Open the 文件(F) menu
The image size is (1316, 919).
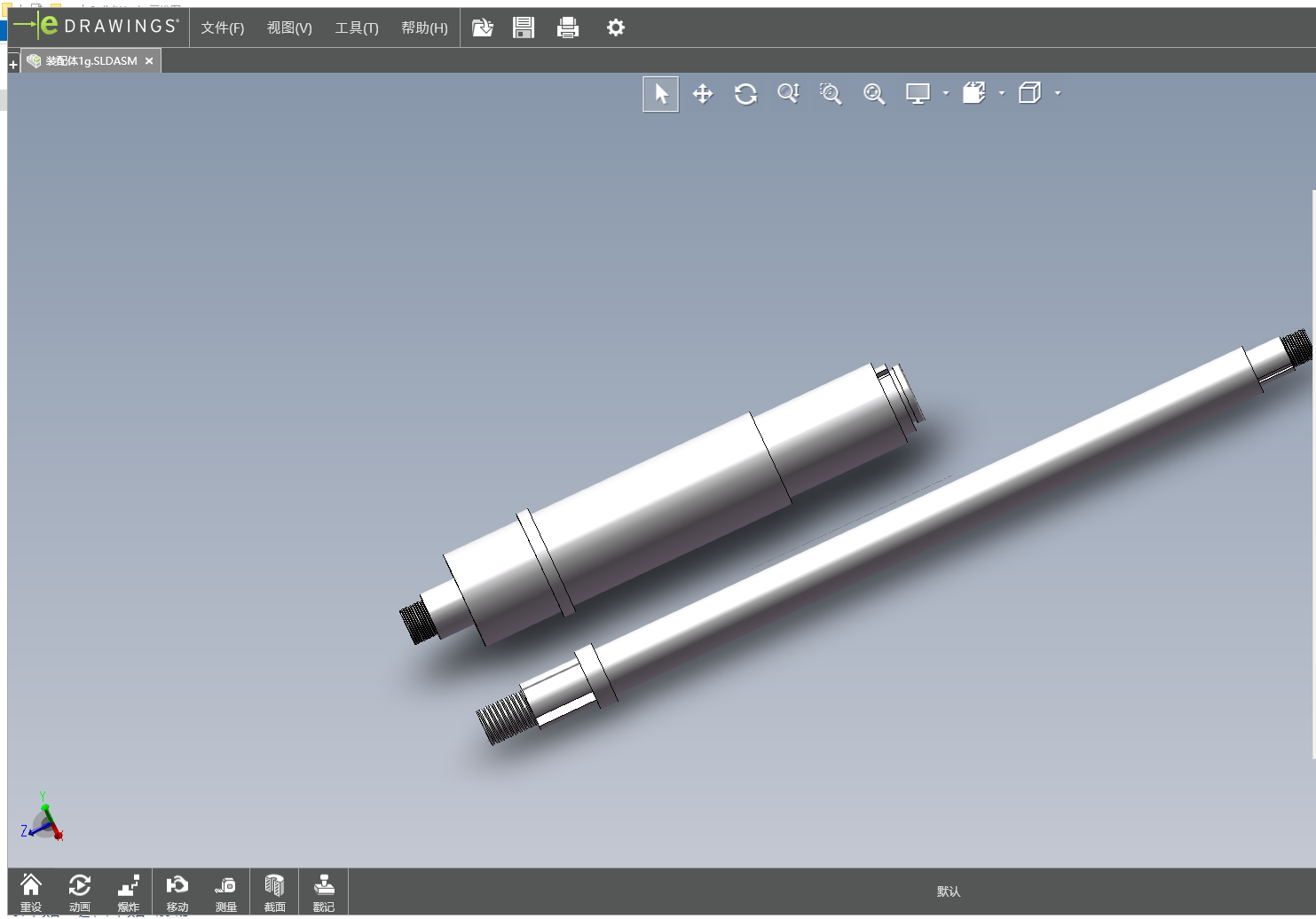click(x=223, y=28)
